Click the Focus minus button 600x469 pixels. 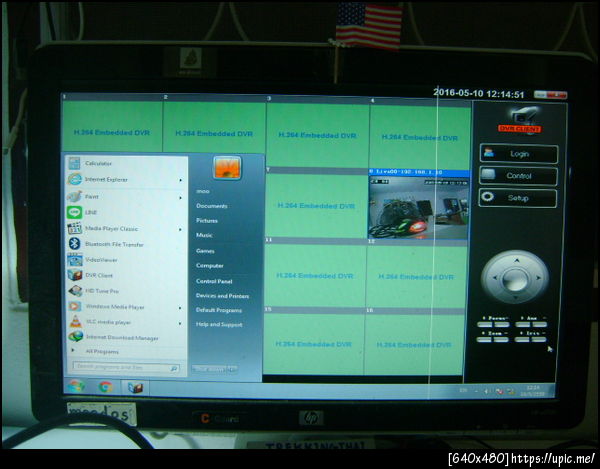[x=502, y=324]
